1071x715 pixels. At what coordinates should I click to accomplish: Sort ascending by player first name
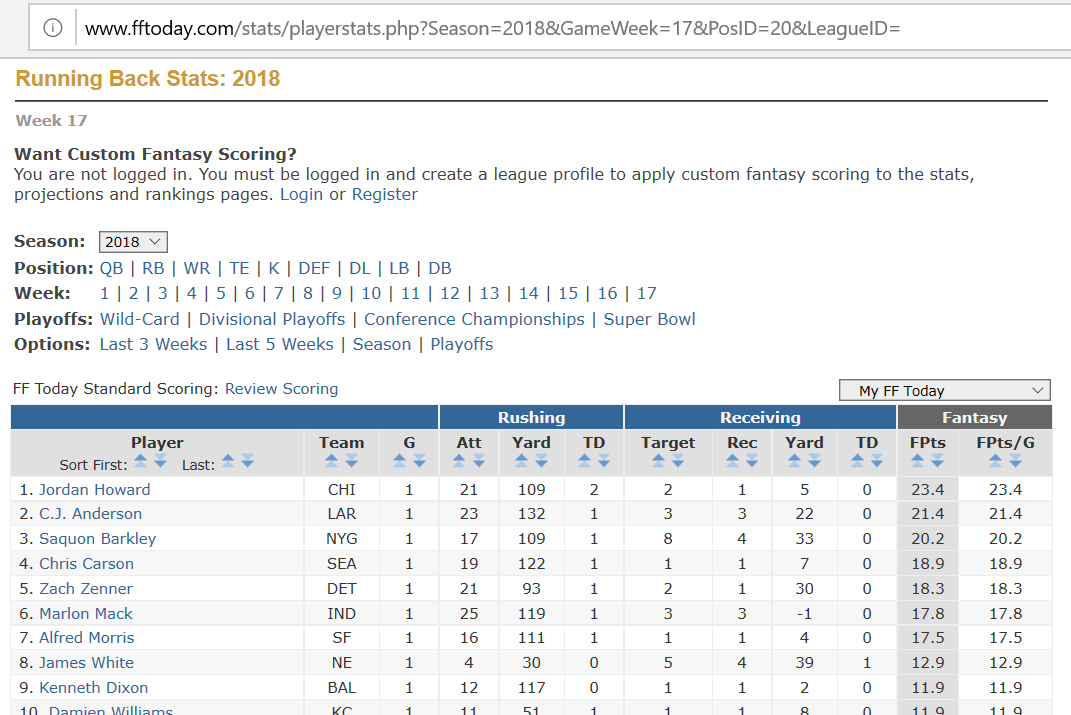[141, 461]
